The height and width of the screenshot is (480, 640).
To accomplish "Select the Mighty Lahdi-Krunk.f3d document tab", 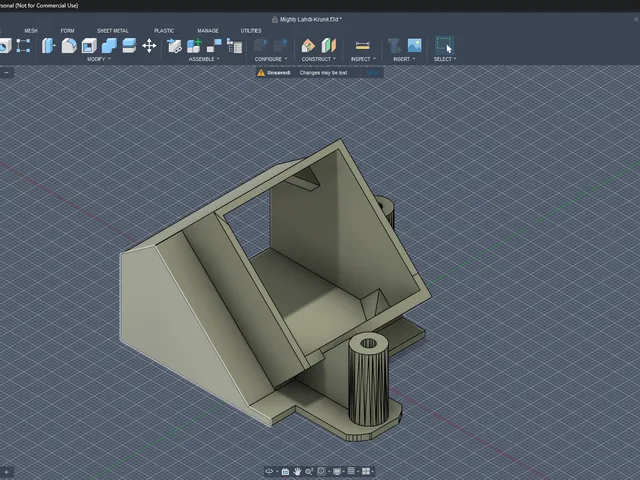I will click(307, 19).
